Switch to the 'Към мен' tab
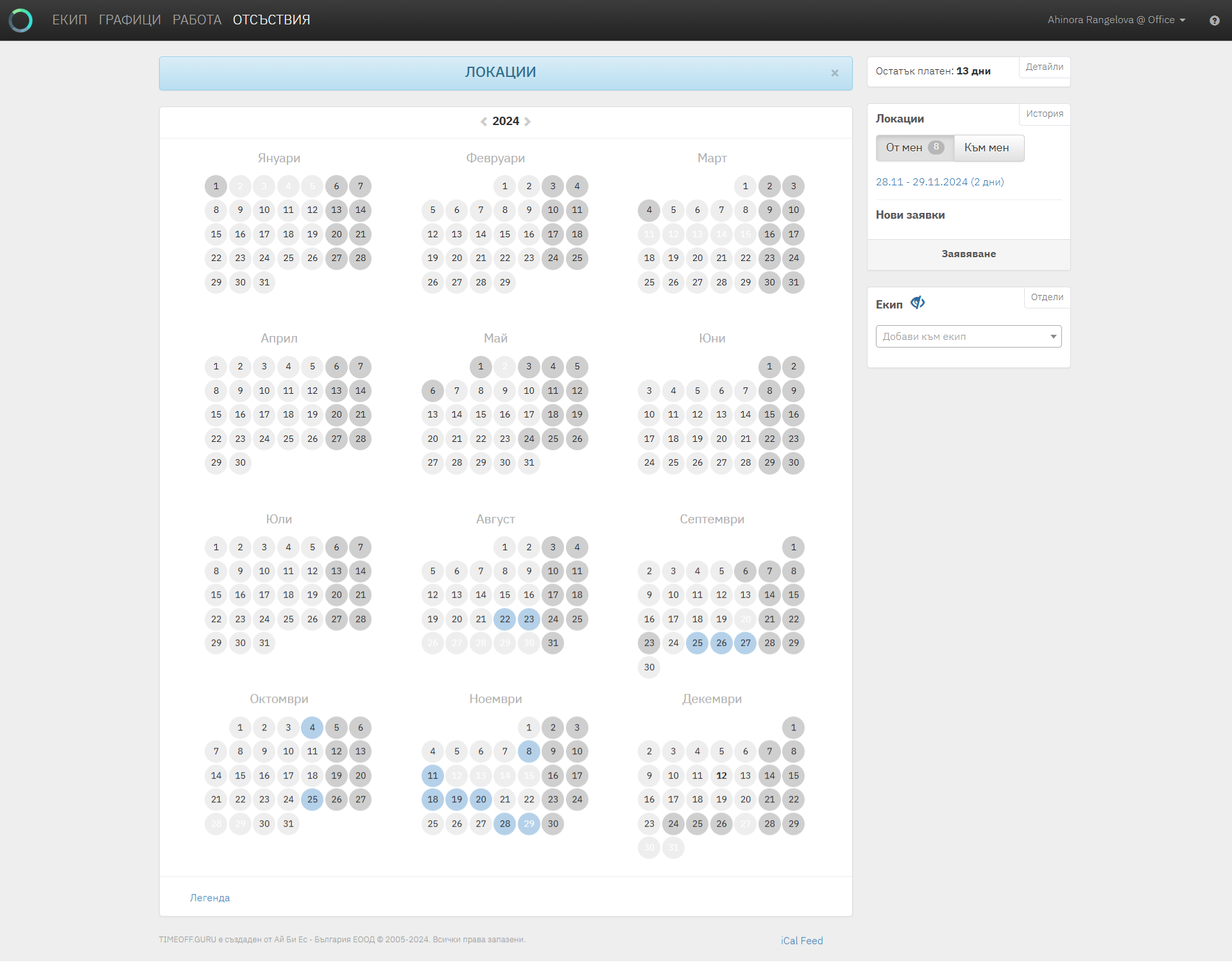 pyautogui.click(x=989, y=148)
